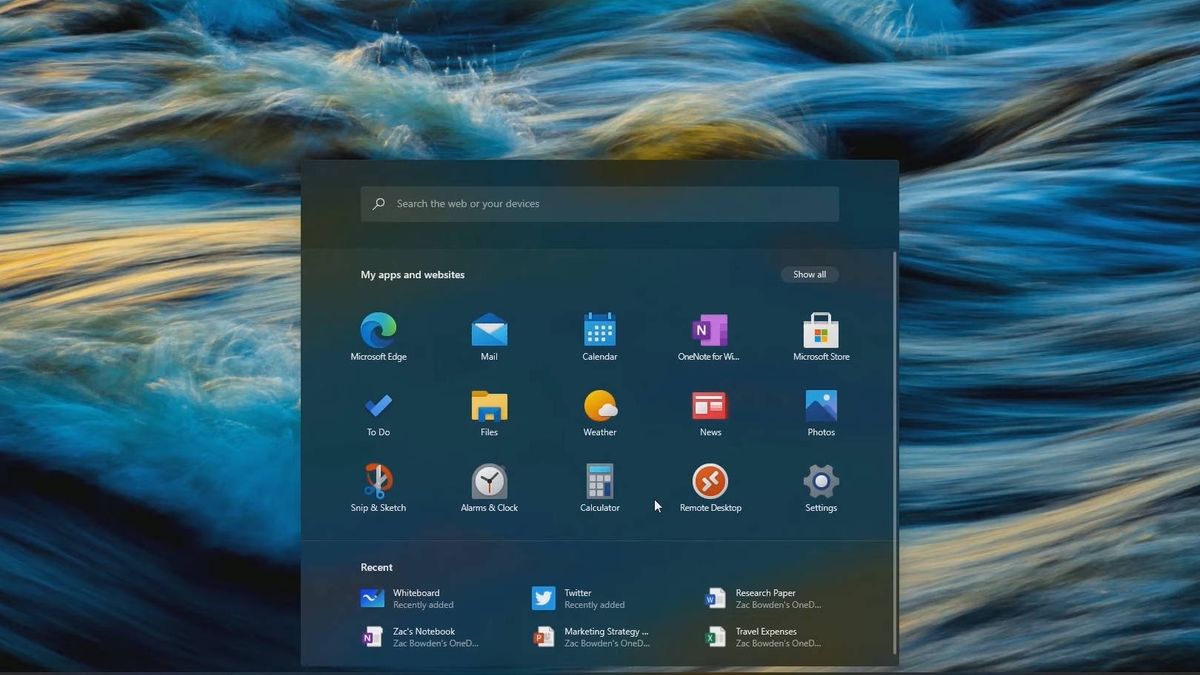Open the Calculator app
Image resolution: width=1200 pixels, height=675 pixels.
(x=600, y=488)
